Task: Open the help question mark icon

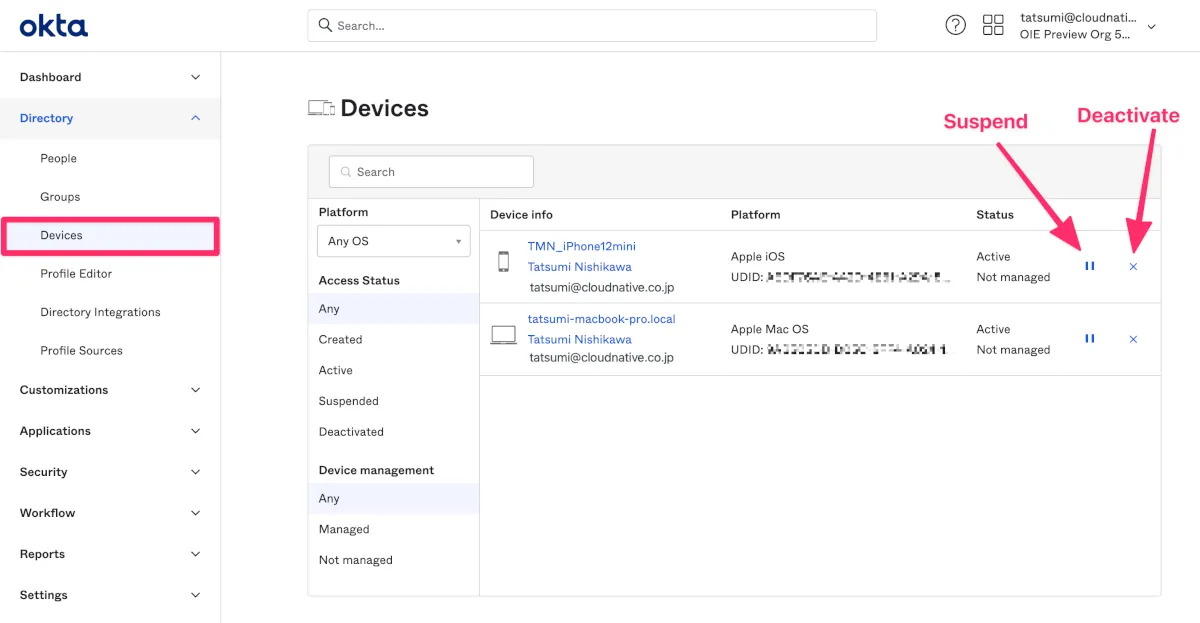Action: point(955,26)
